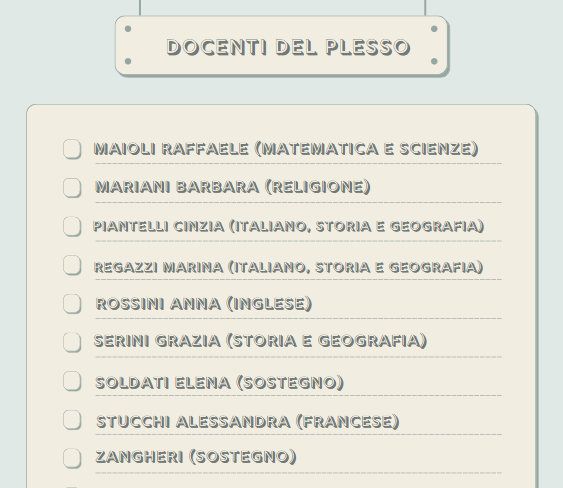Choose the Rossini Anna (Inglese) label
This screenshot has width=563, height=488.
point(204,304)
